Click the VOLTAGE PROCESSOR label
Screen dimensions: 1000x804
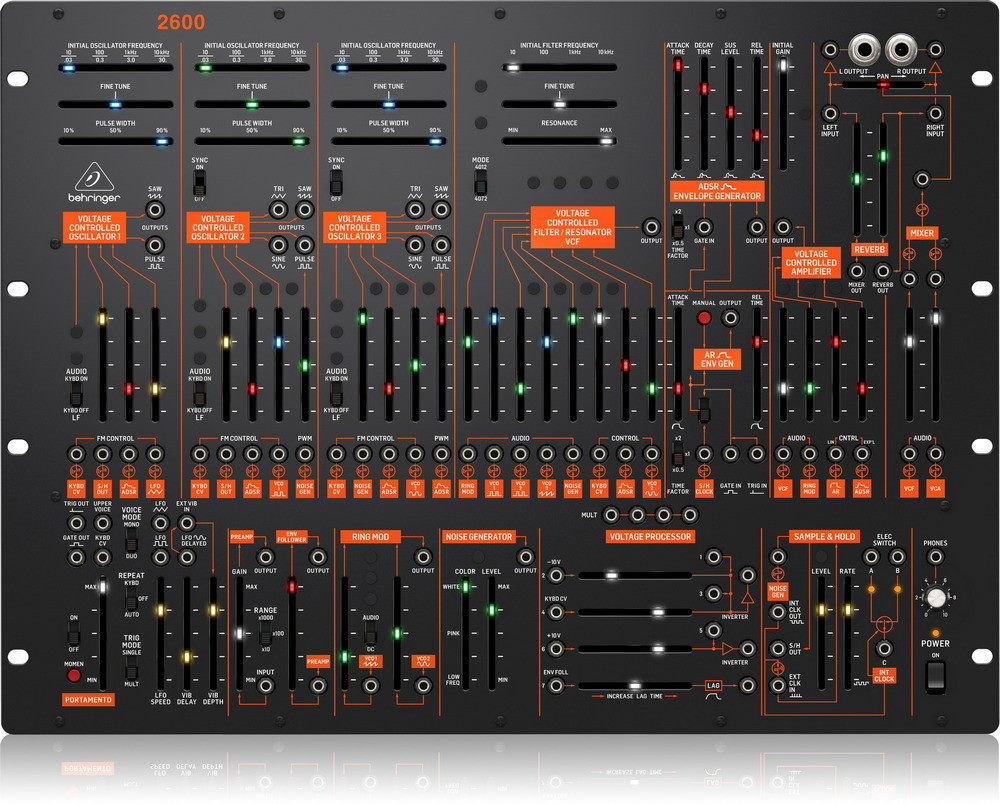pos(650,537)
